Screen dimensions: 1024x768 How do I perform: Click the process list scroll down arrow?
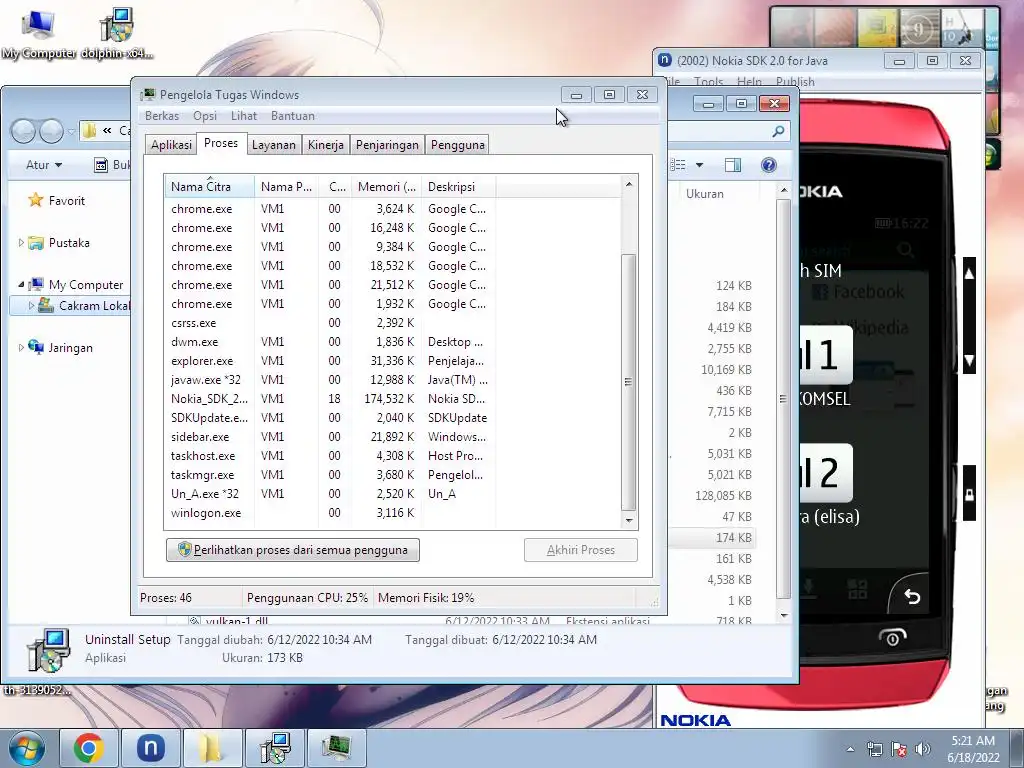pos(628,520)
